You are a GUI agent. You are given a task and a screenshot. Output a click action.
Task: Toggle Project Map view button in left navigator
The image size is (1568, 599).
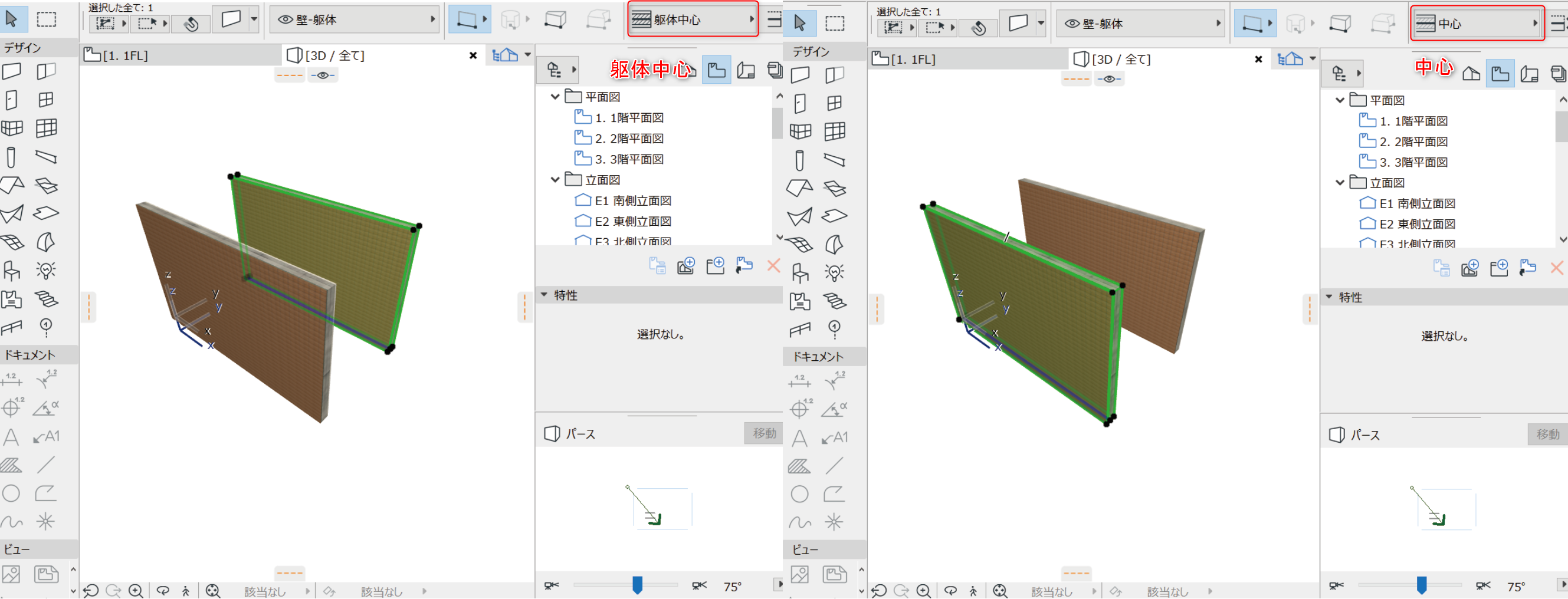(716, 71)
